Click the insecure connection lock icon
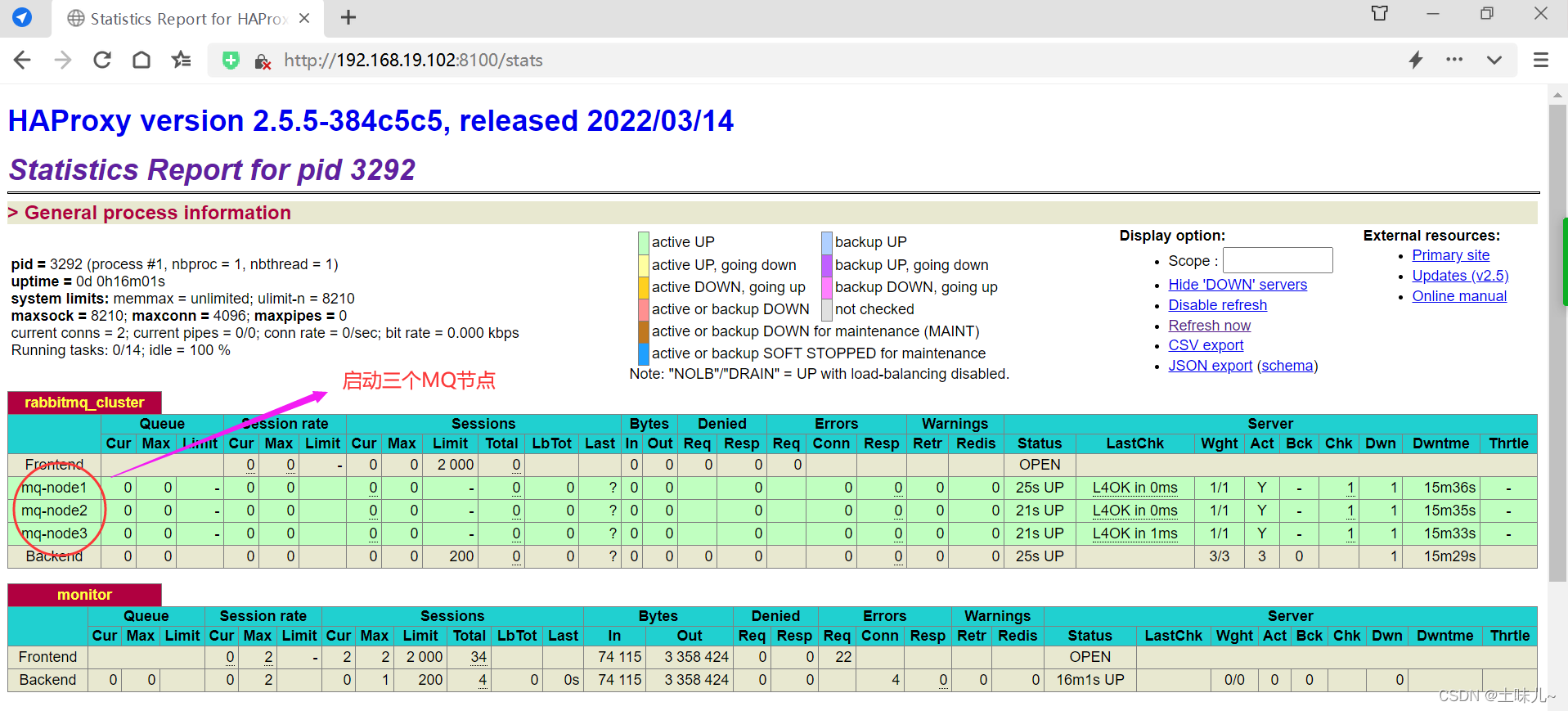The image size is (1568, 711). click(x=263, y=61)
